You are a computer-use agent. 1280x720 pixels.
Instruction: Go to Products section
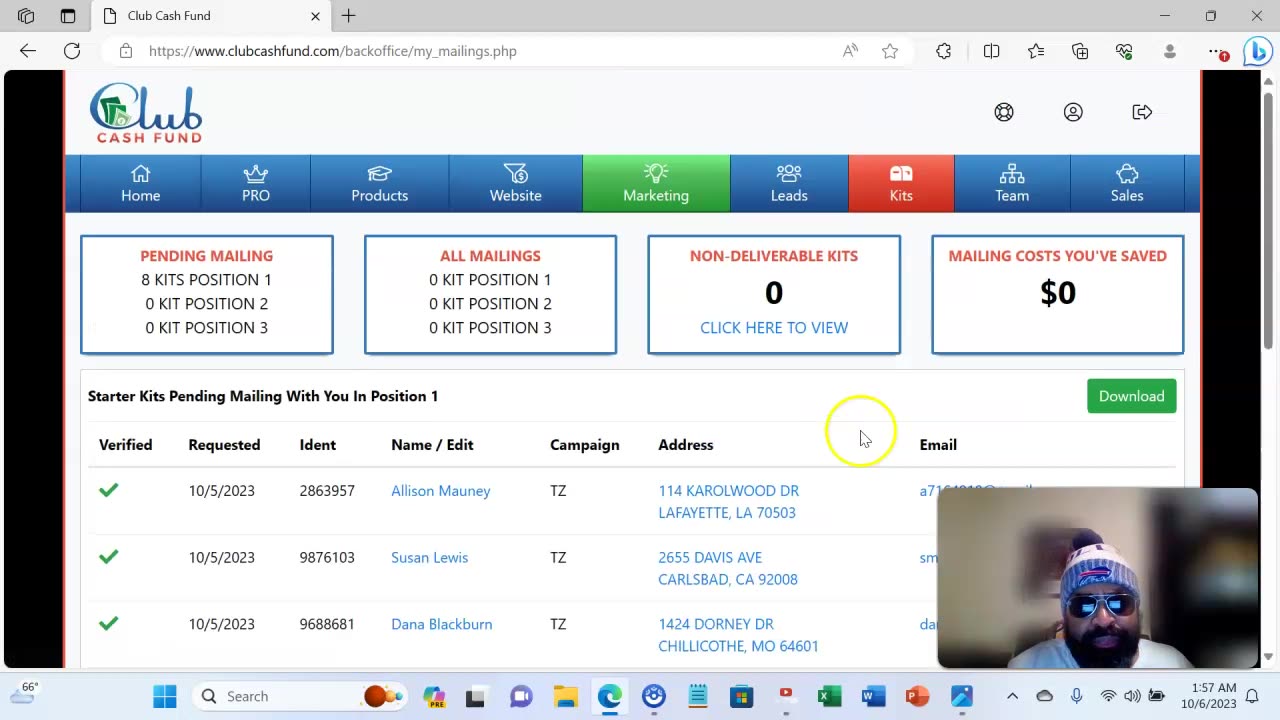379,184
